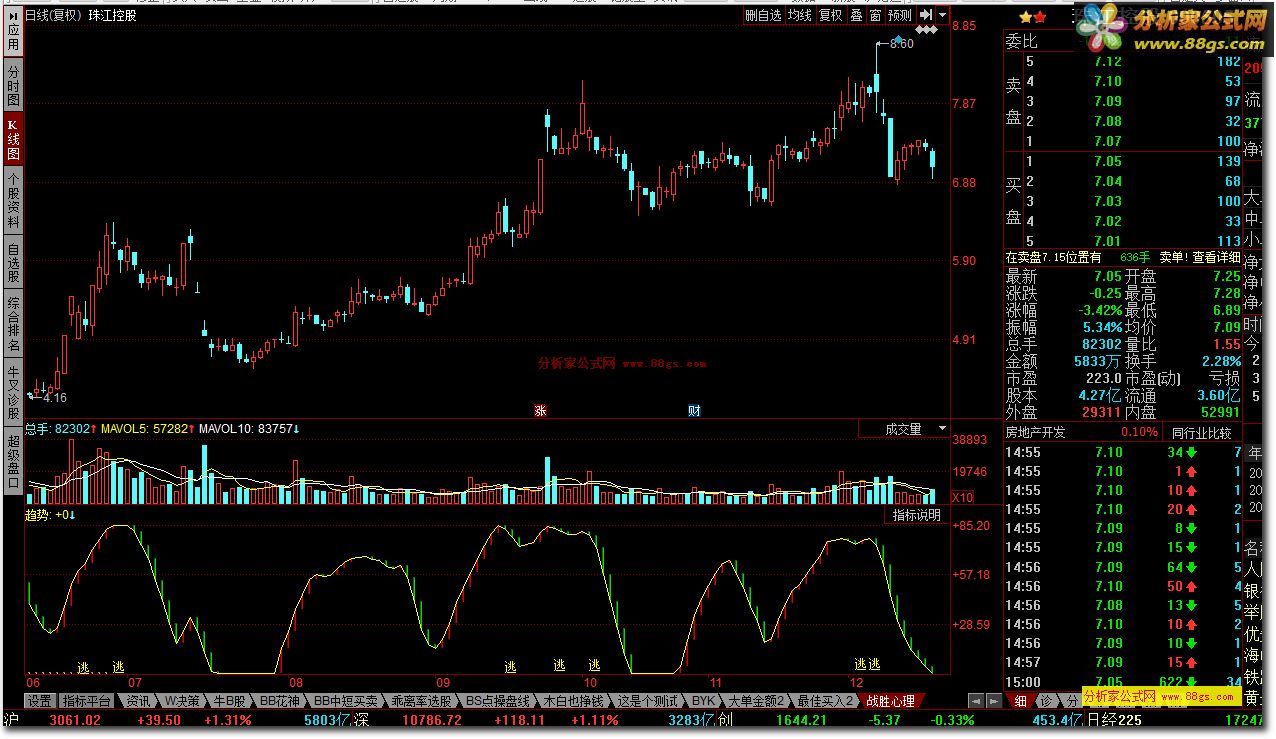
Task: Open dropdown arrow next to jump icon
Action: coord(942,15)
